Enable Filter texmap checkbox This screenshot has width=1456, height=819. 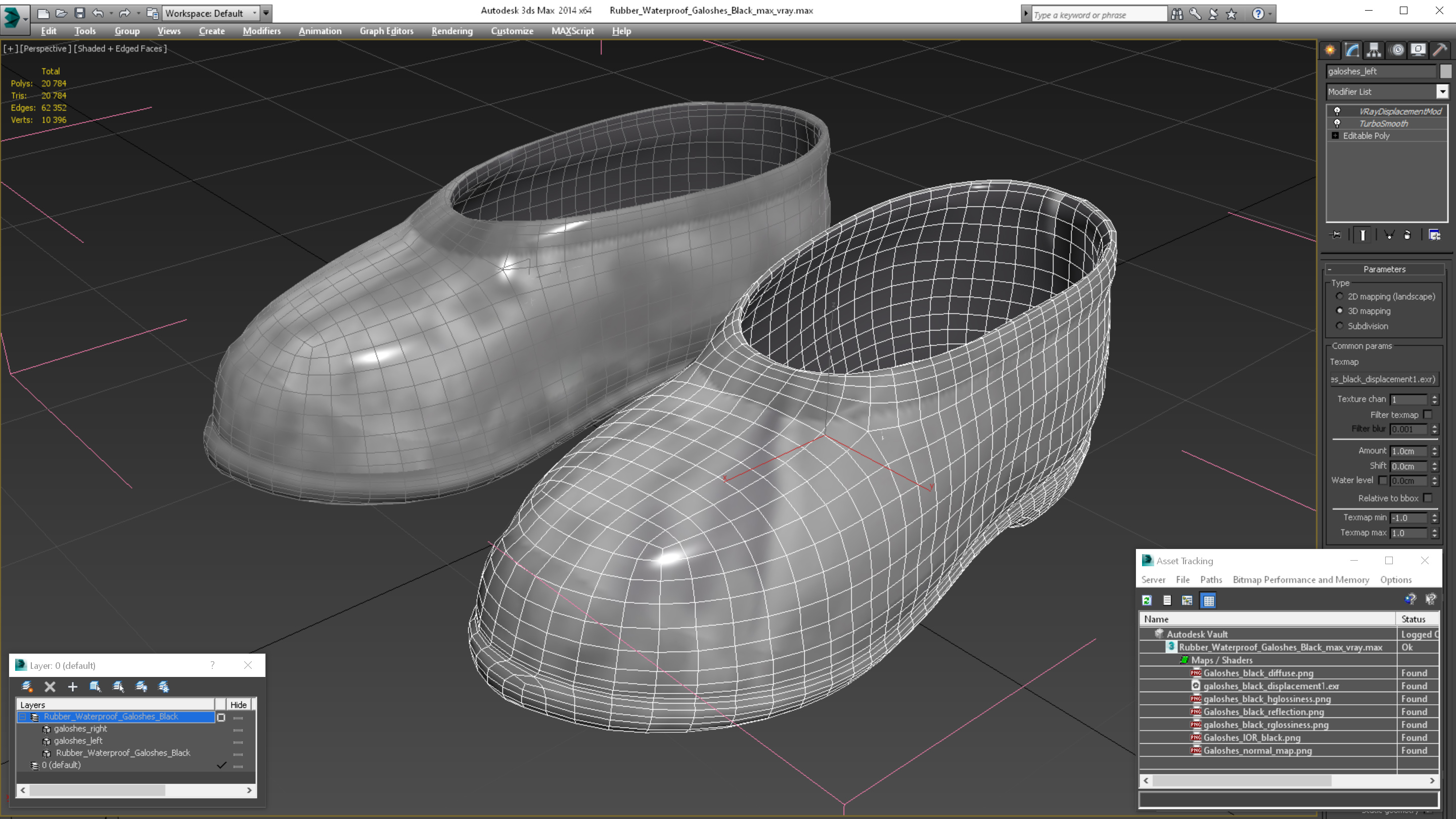point(1428,415)
